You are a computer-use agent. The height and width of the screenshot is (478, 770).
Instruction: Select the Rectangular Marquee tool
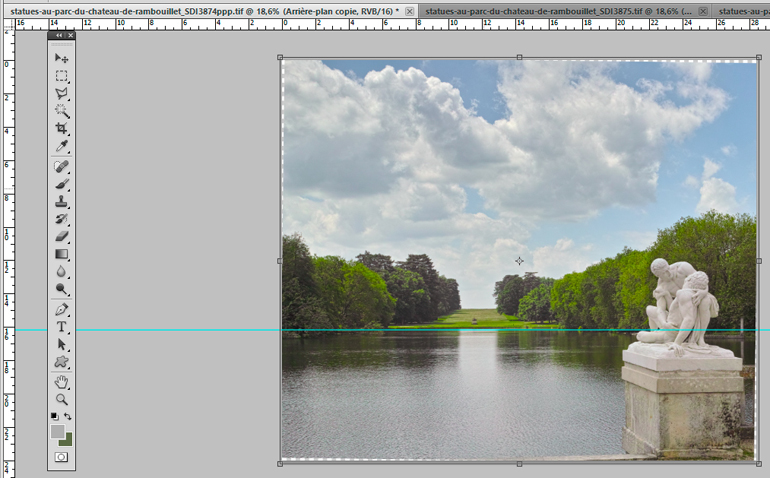click(x=61, y=76)
